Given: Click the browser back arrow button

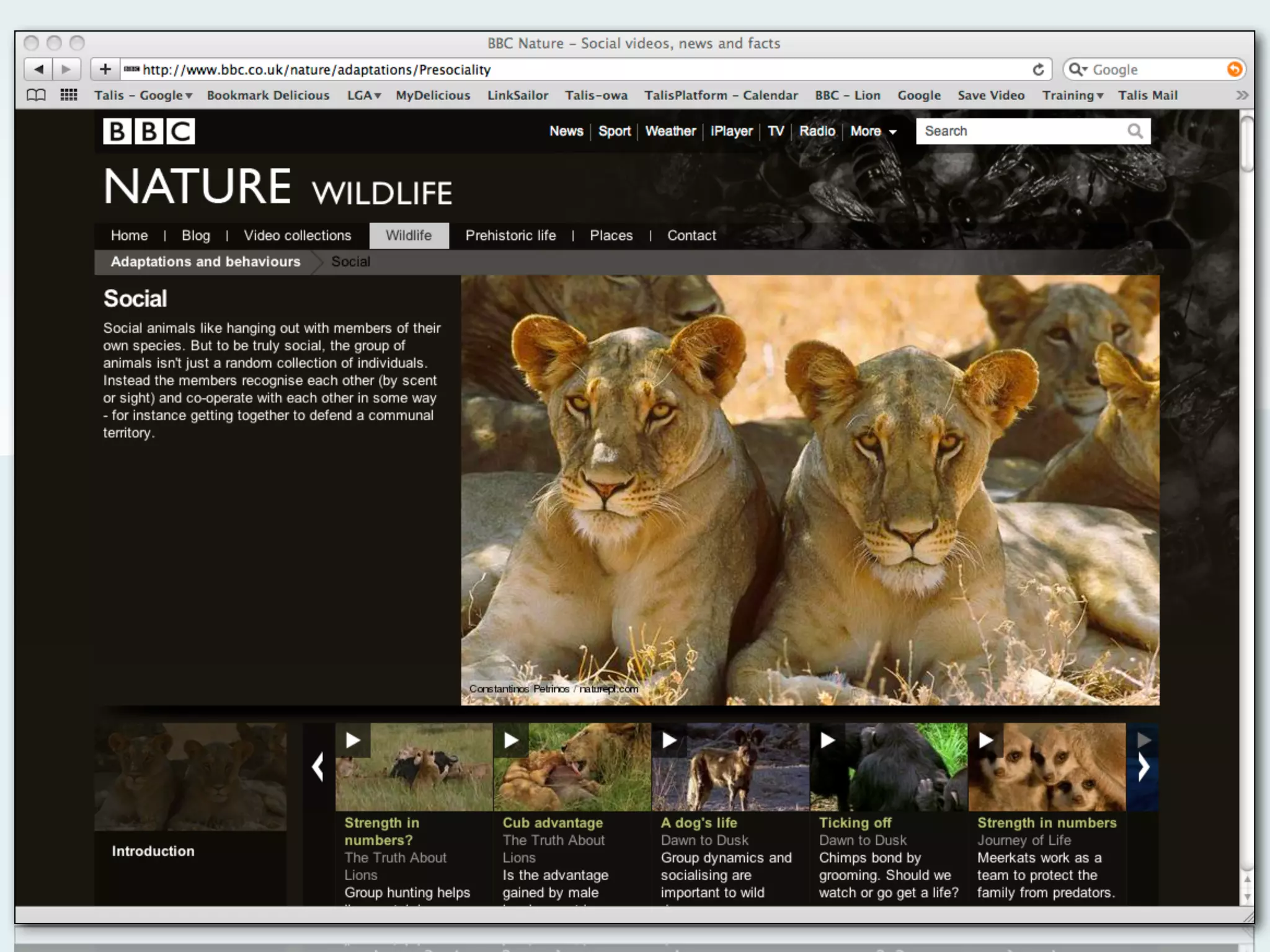Looking at the screenshot, I should coord(38,69).
